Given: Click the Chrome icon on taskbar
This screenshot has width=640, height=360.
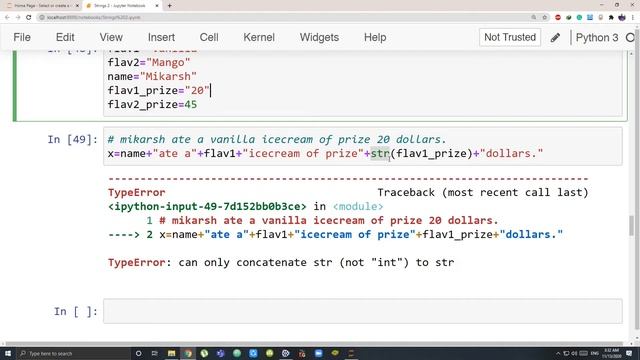Looking at the screenshot, I should [188, 353].
